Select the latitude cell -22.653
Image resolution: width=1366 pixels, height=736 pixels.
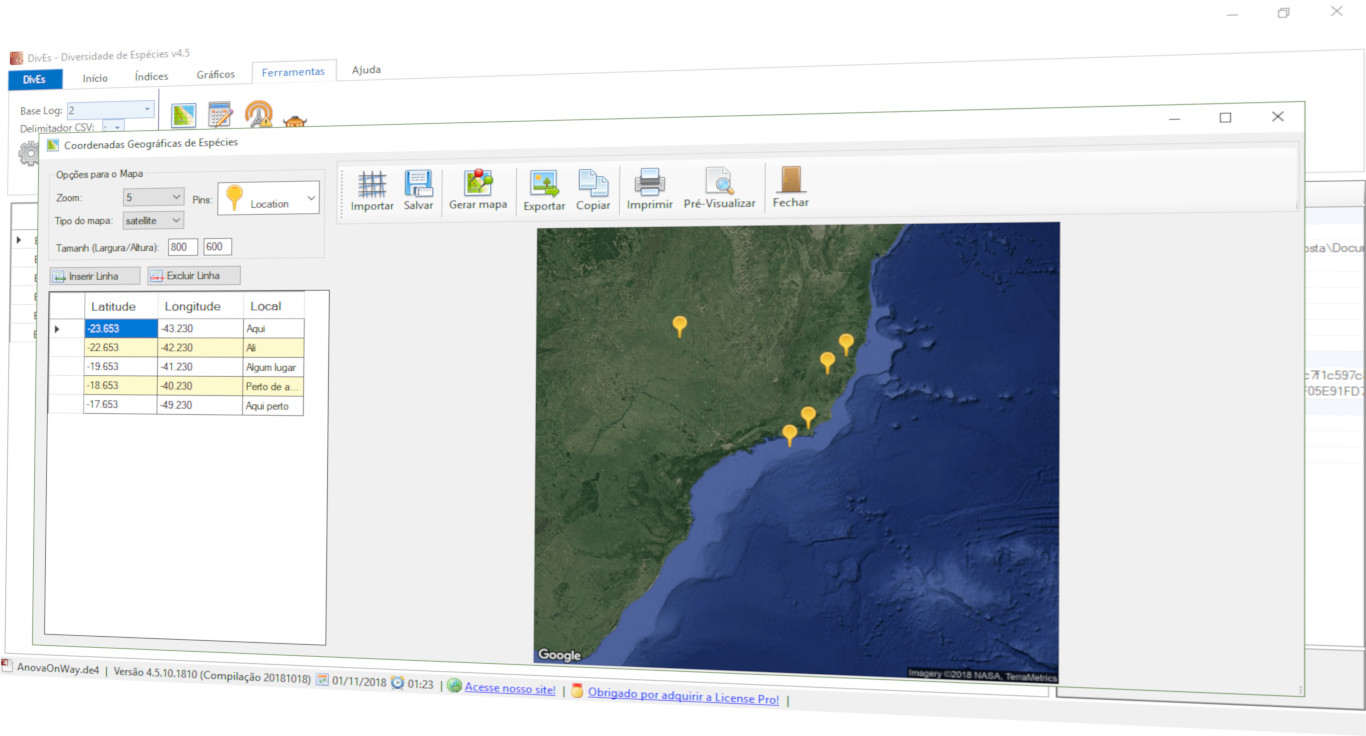pos(121,348)
